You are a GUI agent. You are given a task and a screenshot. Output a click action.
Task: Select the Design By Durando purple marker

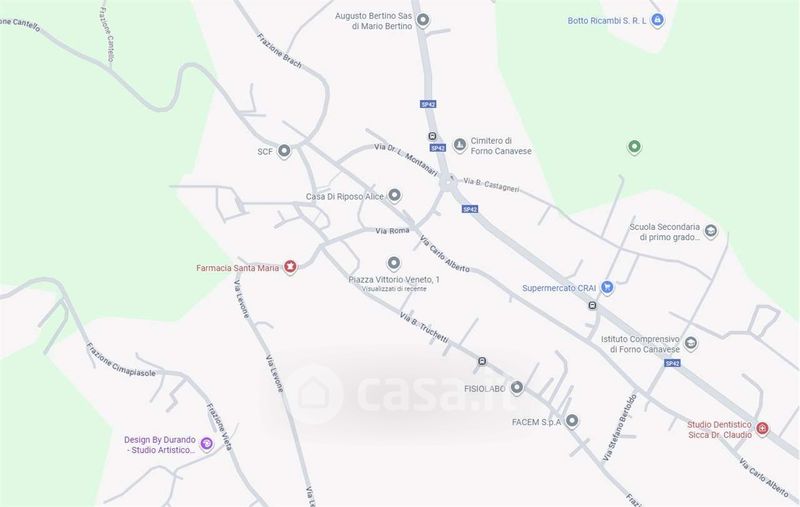tap(207, 444)
